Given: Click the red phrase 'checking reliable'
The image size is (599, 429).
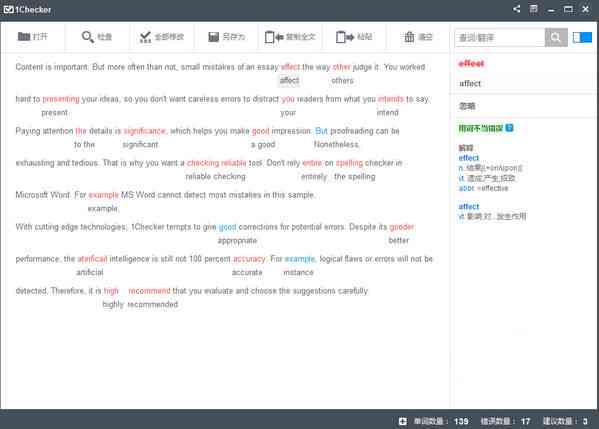Looking at the screenshot, I should pos(217,163).
